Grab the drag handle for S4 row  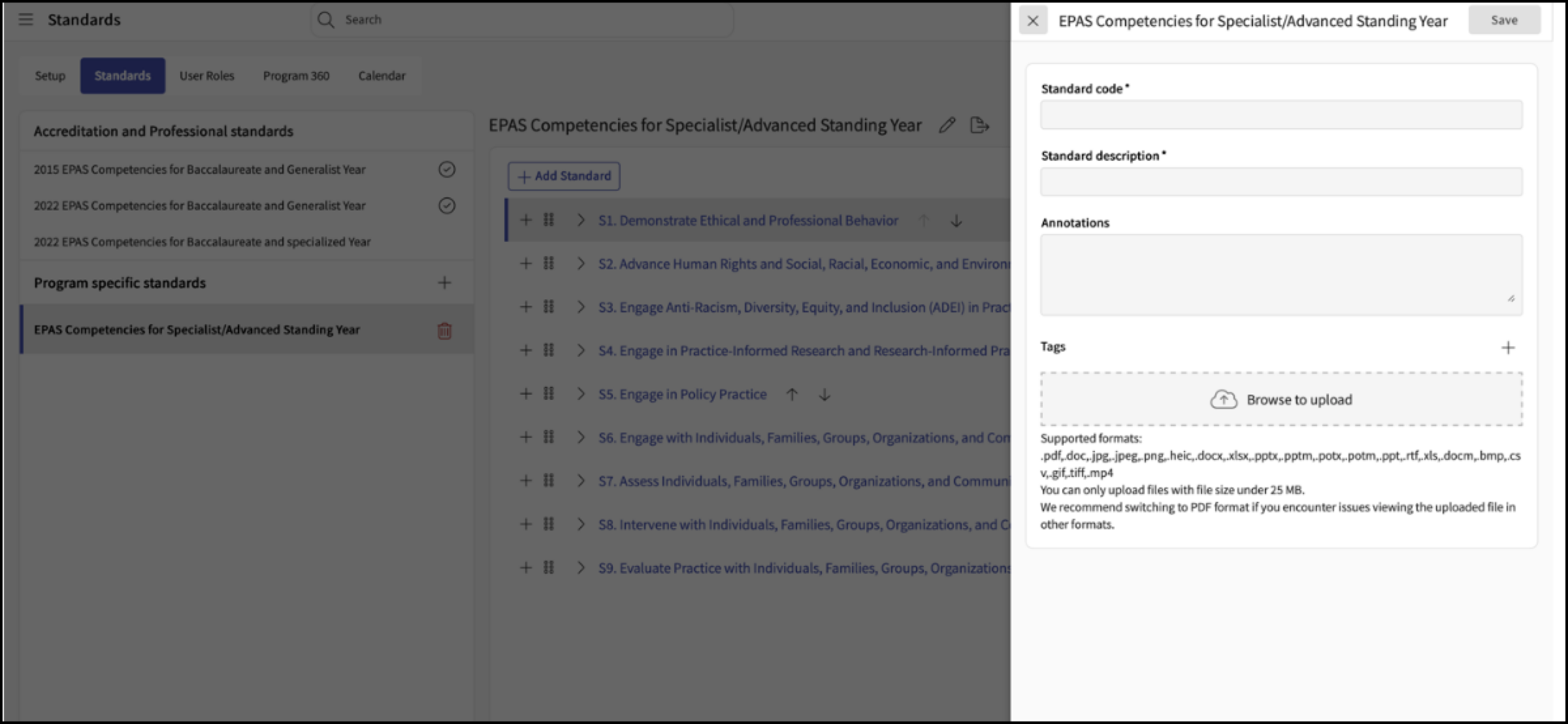pyautogui.click(x=549, y=350)
